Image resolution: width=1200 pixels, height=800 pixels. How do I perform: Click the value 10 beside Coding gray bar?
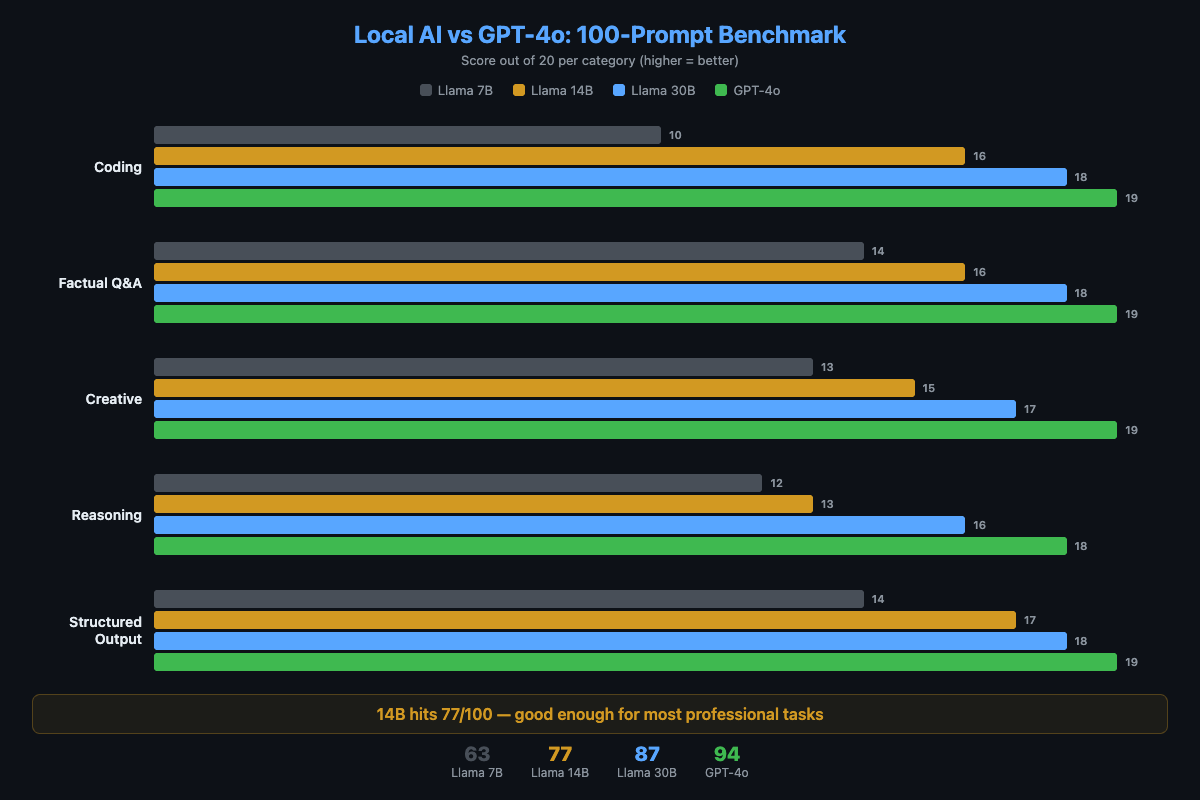click(x=675, y=135)
